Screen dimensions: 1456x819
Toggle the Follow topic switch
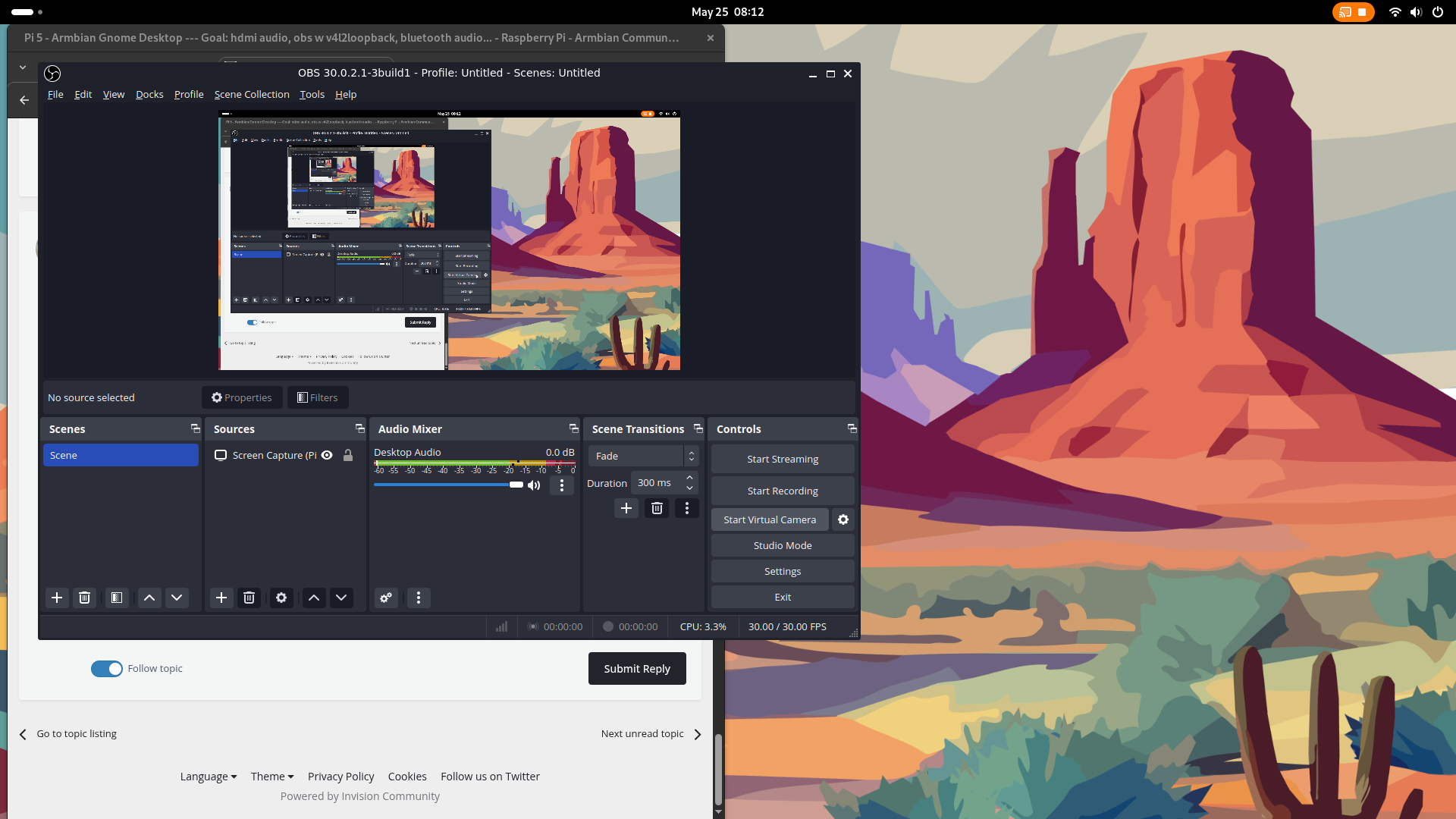107,668
